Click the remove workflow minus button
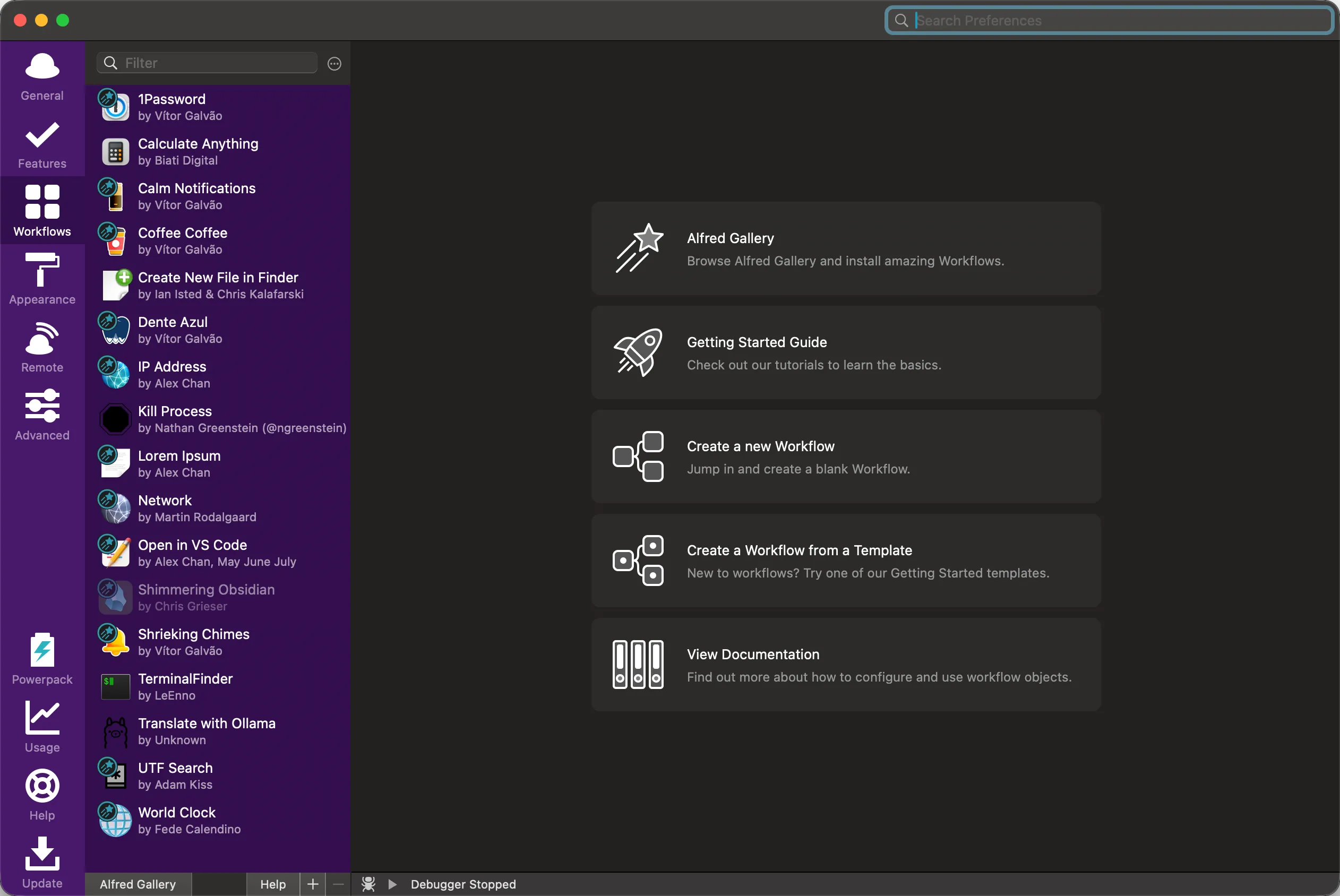 [x=338, y=884]
